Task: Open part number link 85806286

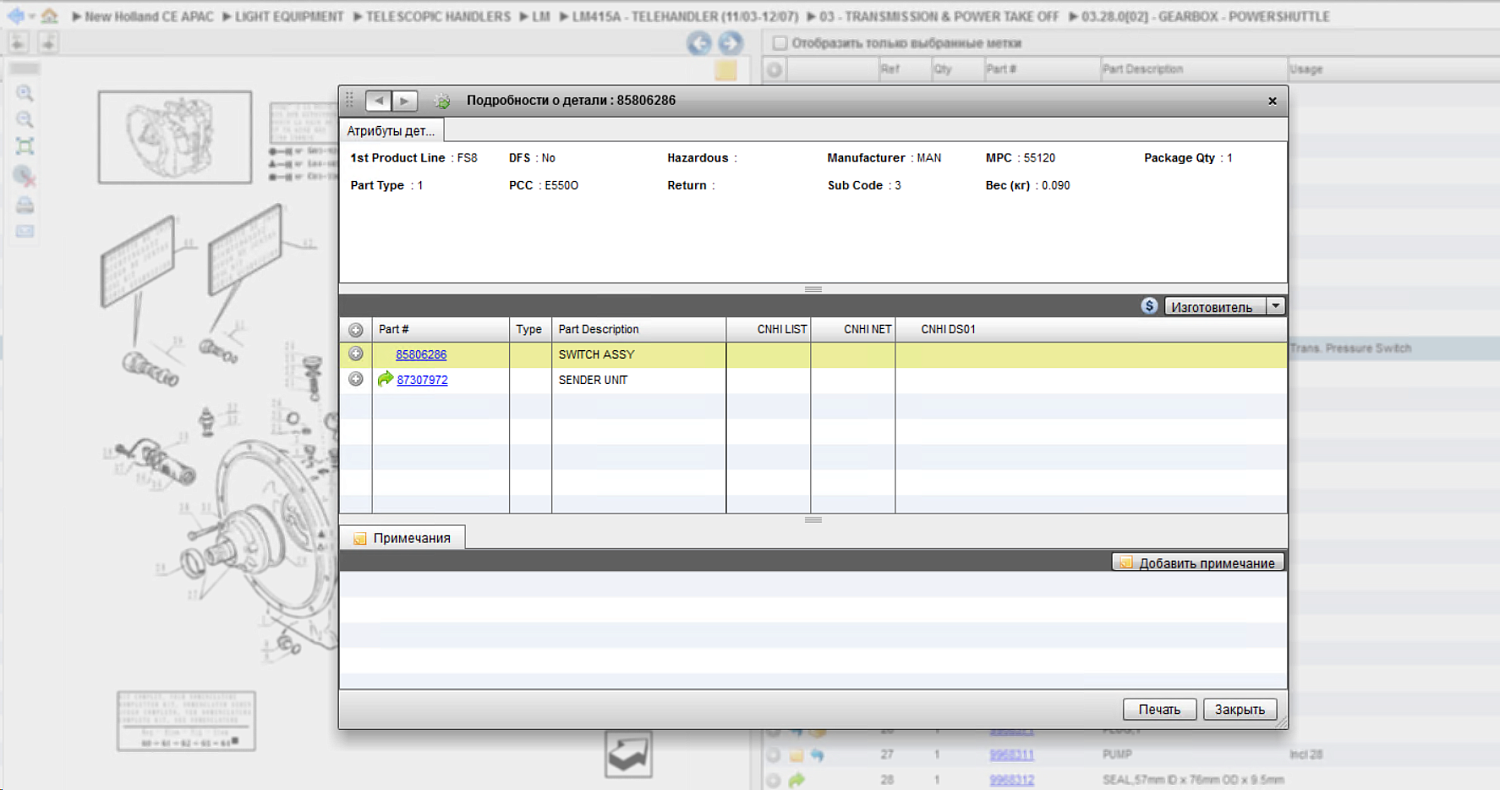Action: 421,354
